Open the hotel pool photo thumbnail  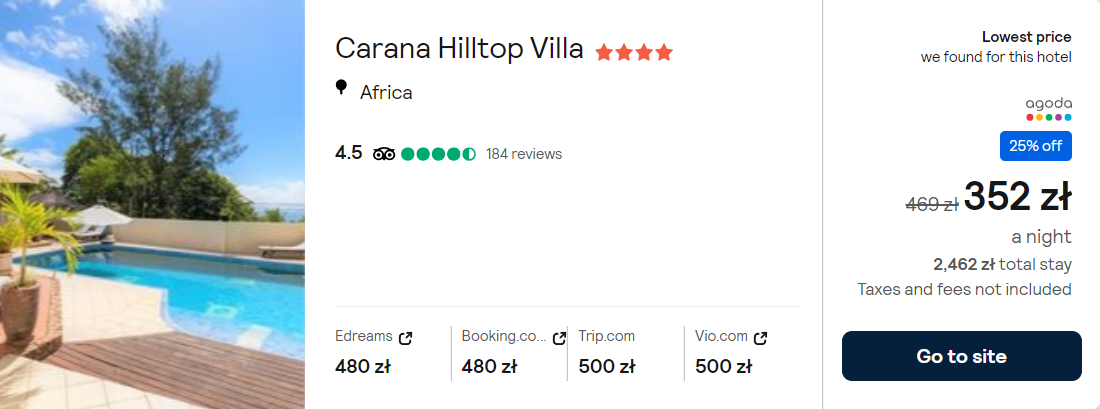[x=152, y=204]
